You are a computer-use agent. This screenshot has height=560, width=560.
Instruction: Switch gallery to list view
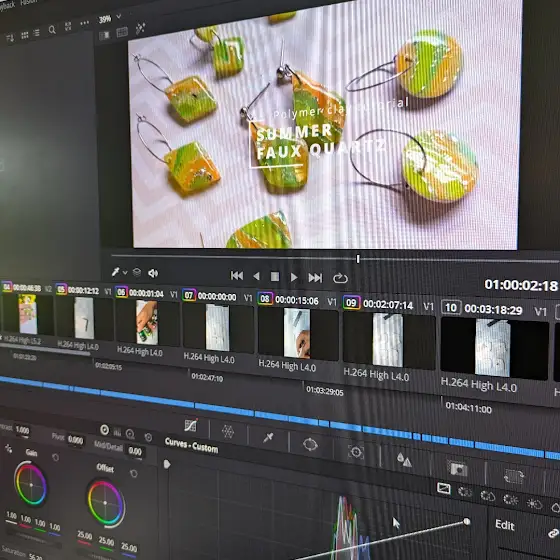click(x=36, y=33)
